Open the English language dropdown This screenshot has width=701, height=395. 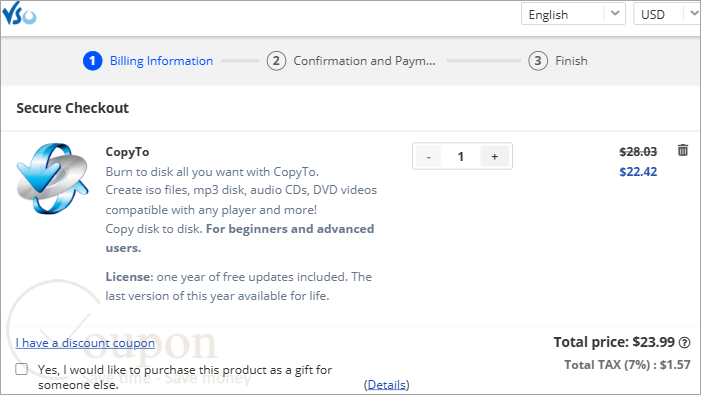click(x=573, y=14)
